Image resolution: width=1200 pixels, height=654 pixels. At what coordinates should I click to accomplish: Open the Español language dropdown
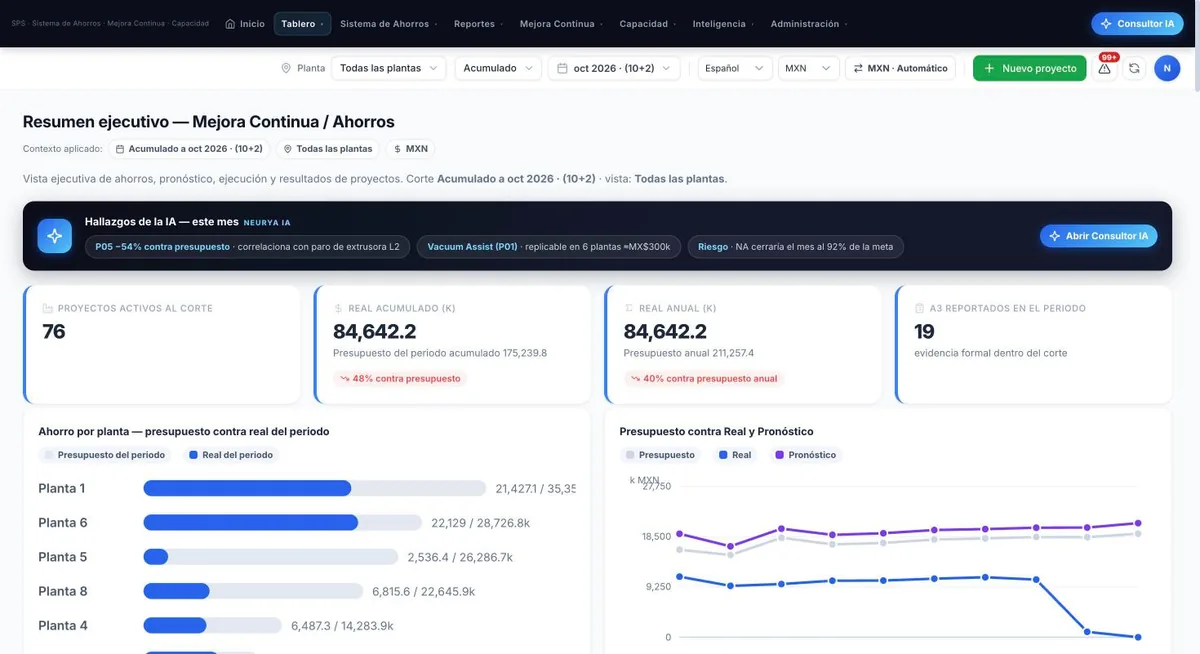coord(735,68)
